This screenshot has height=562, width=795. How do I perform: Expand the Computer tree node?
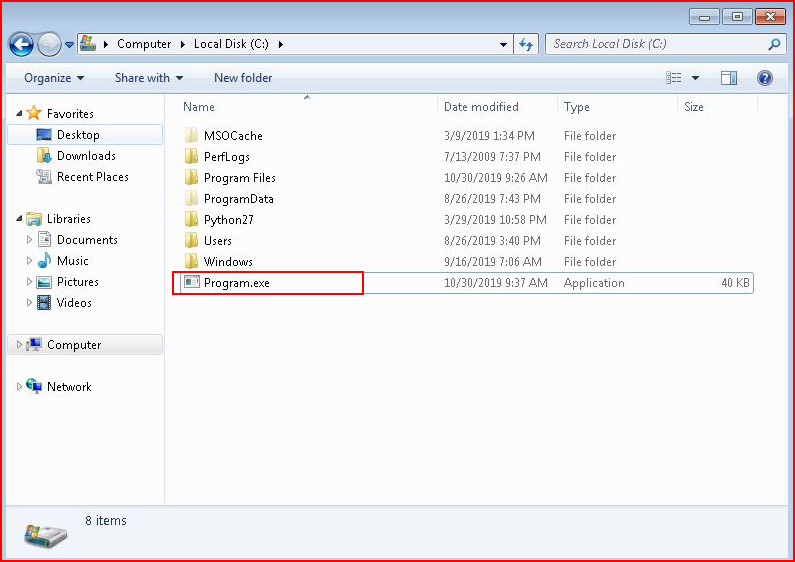point(19,345)
